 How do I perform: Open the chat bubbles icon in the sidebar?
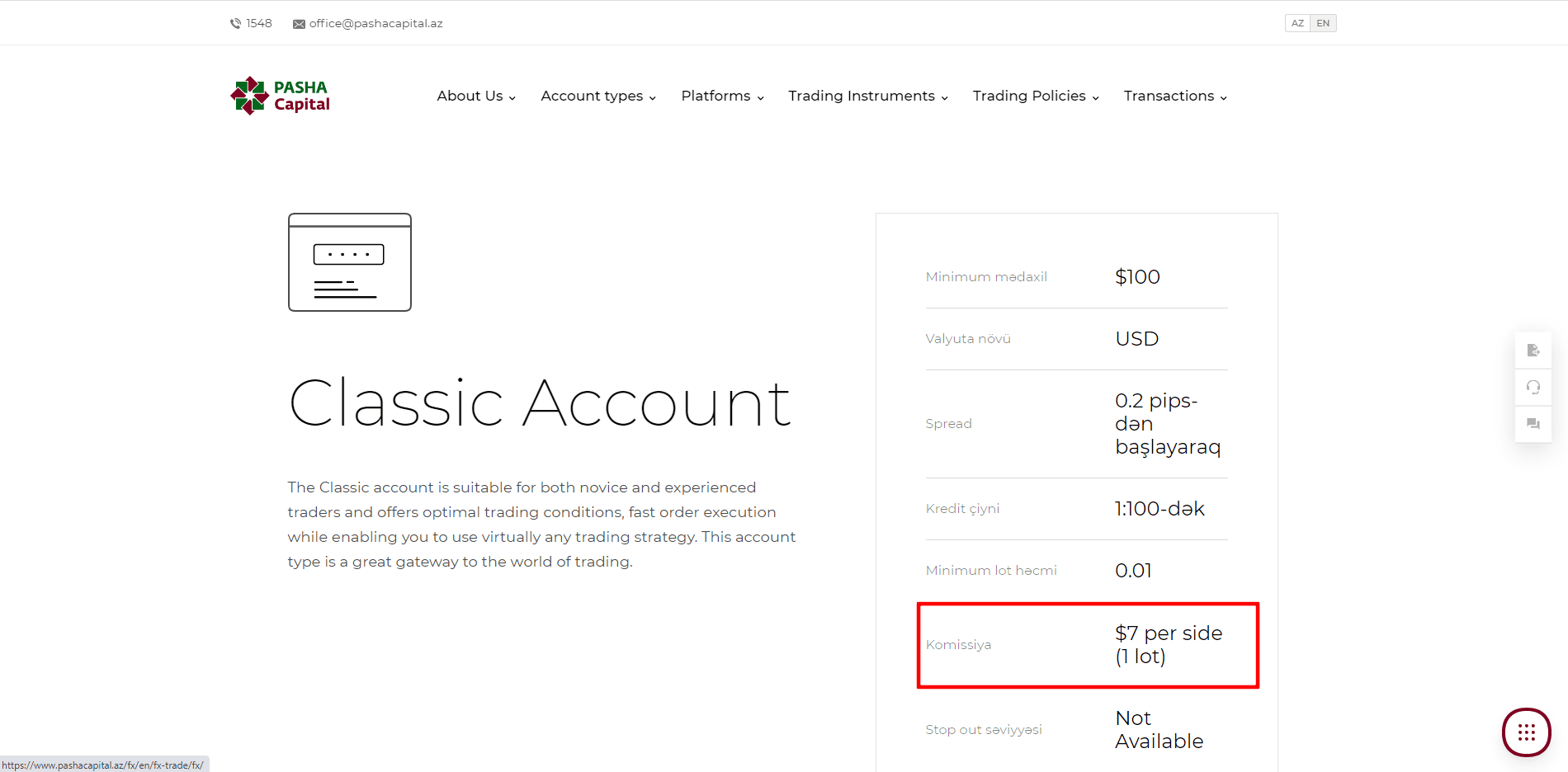coord(1533,424)
